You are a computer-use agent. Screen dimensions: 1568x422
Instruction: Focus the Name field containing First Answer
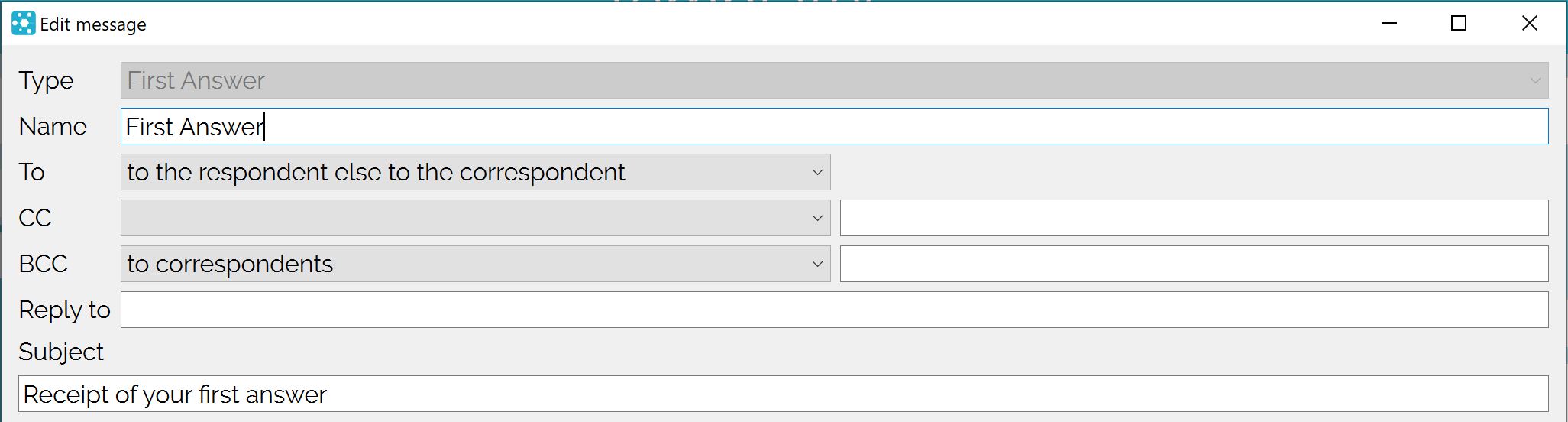(x=834, y=126)
